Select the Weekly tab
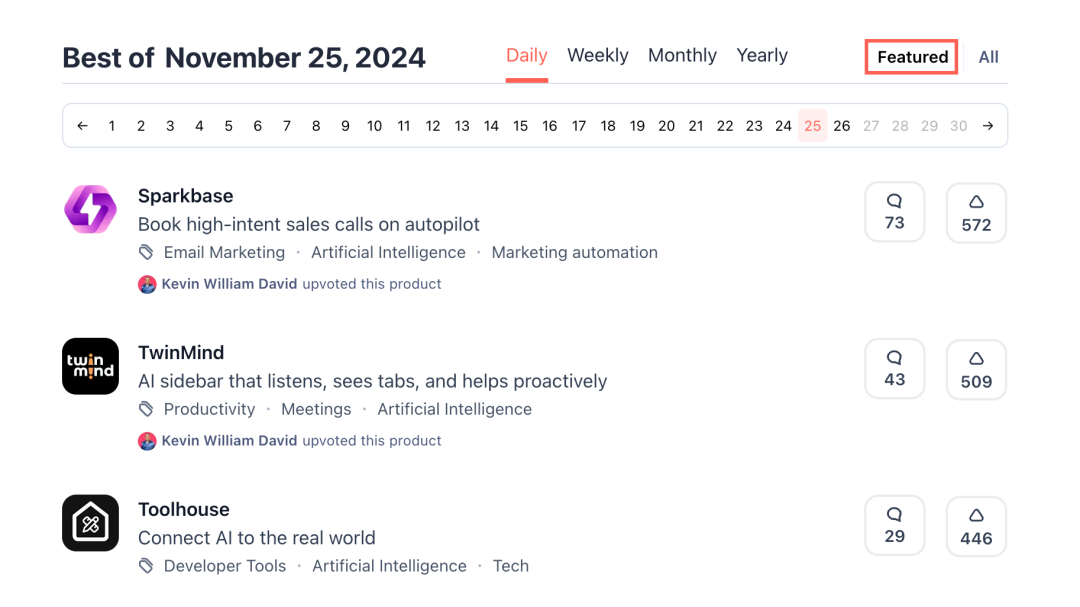Image resolution: width=1080 pixels, height=607 pixels. tap(597, 56)
